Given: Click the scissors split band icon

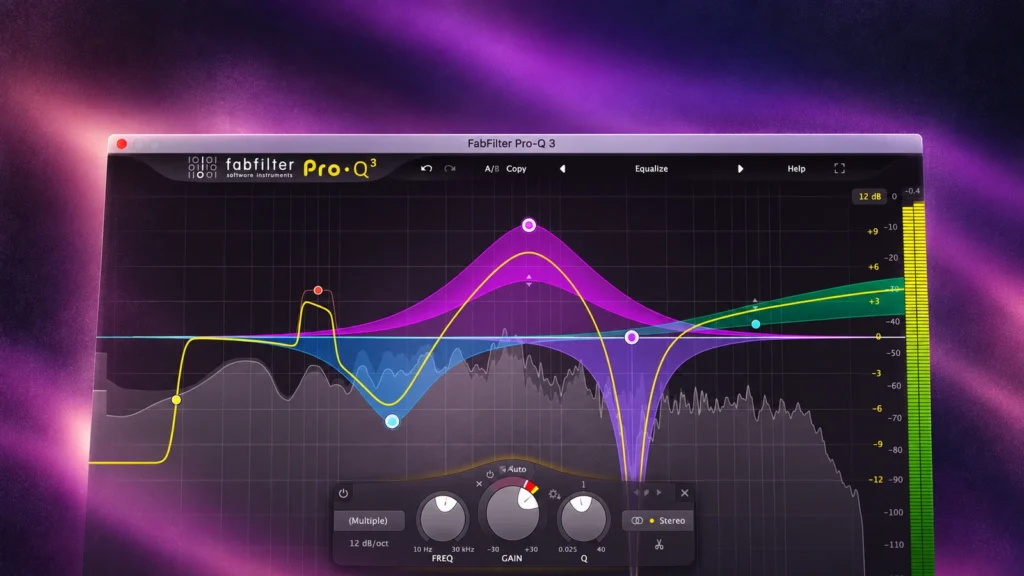Looking at the screenshot, I should coord(659,544).
